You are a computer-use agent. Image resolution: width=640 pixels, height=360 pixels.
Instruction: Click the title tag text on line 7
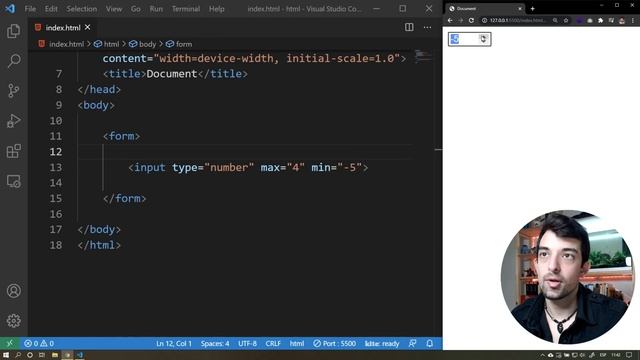175,74
